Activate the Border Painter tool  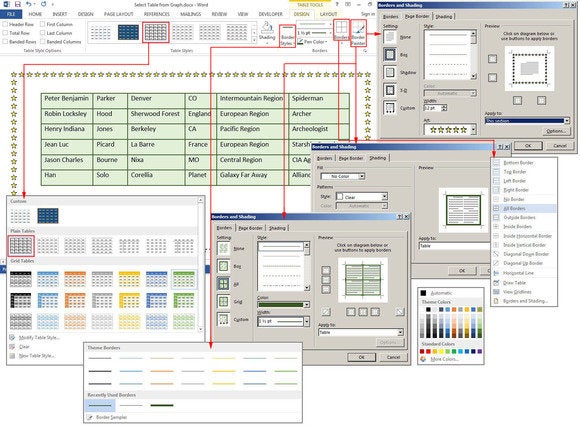pyautogui.click(x=358, y=33)
